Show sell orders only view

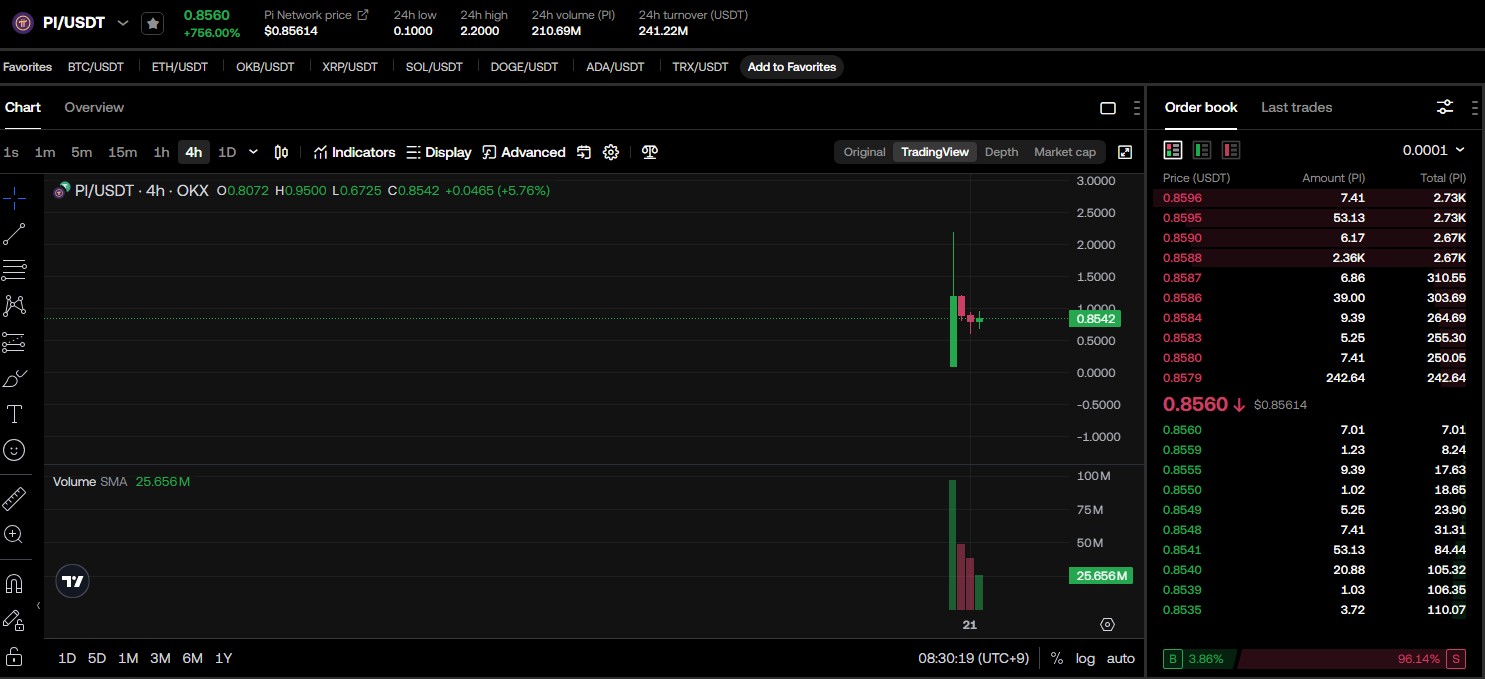click(1231, 150)
